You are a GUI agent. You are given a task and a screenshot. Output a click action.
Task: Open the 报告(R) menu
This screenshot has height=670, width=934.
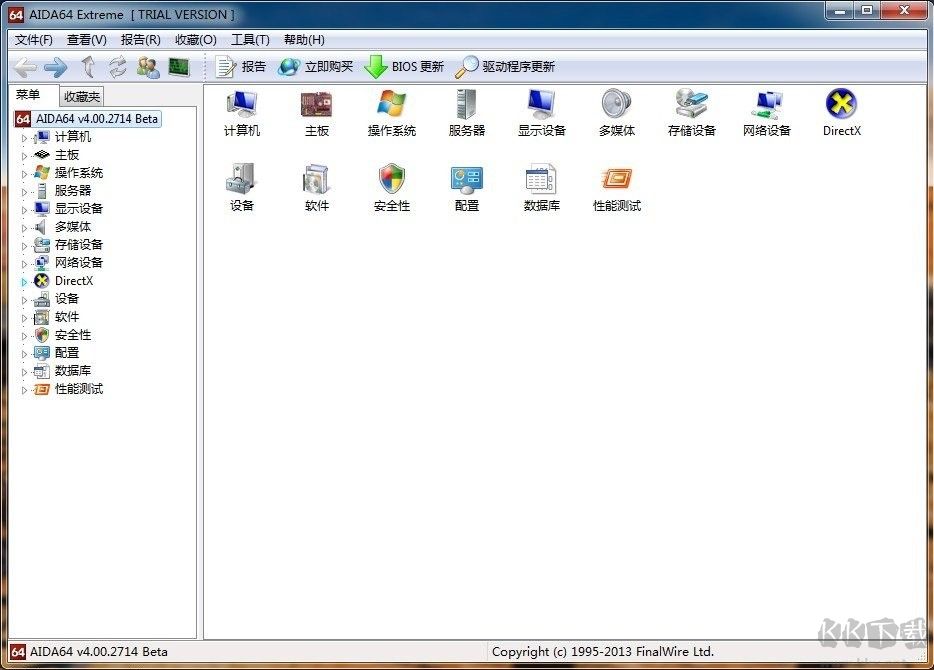point(141,40)
